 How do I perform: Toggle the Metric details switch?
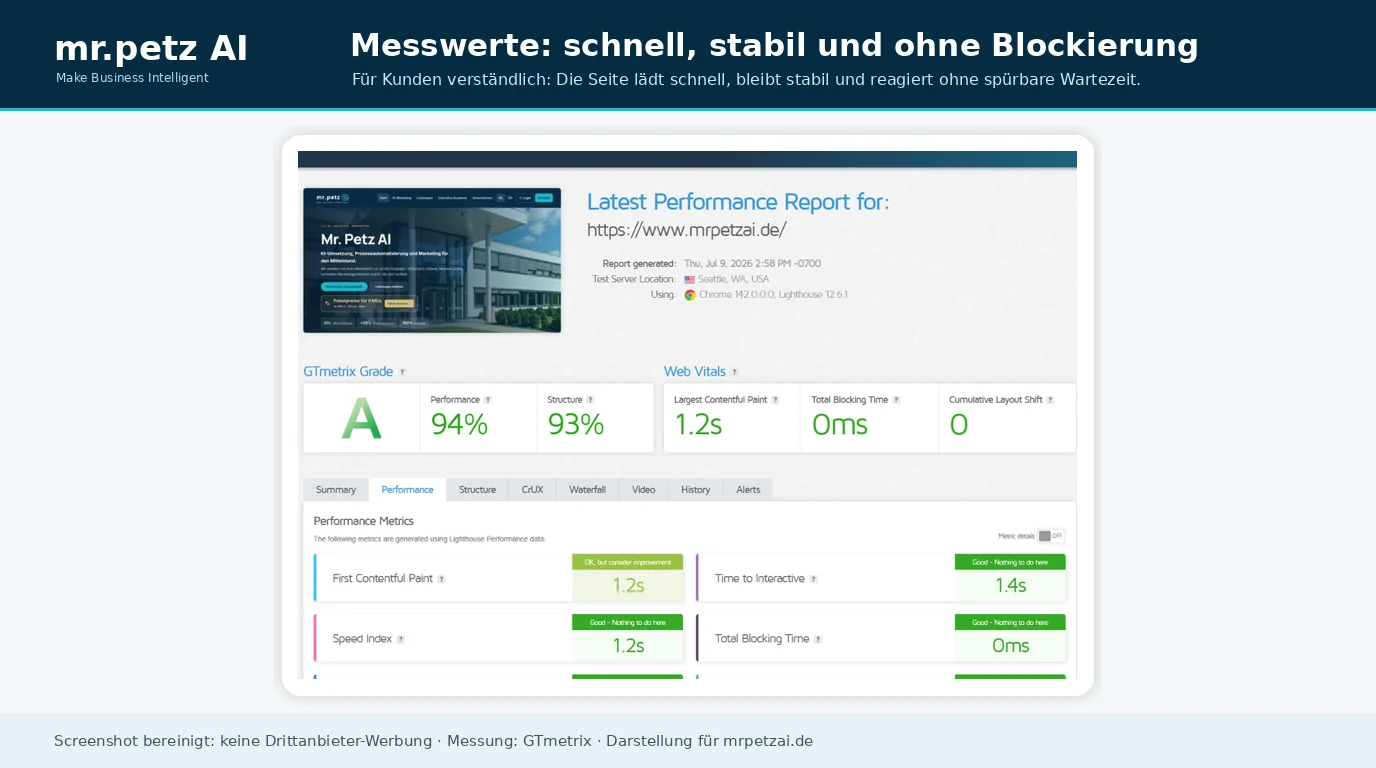[x=1051, y=536]
